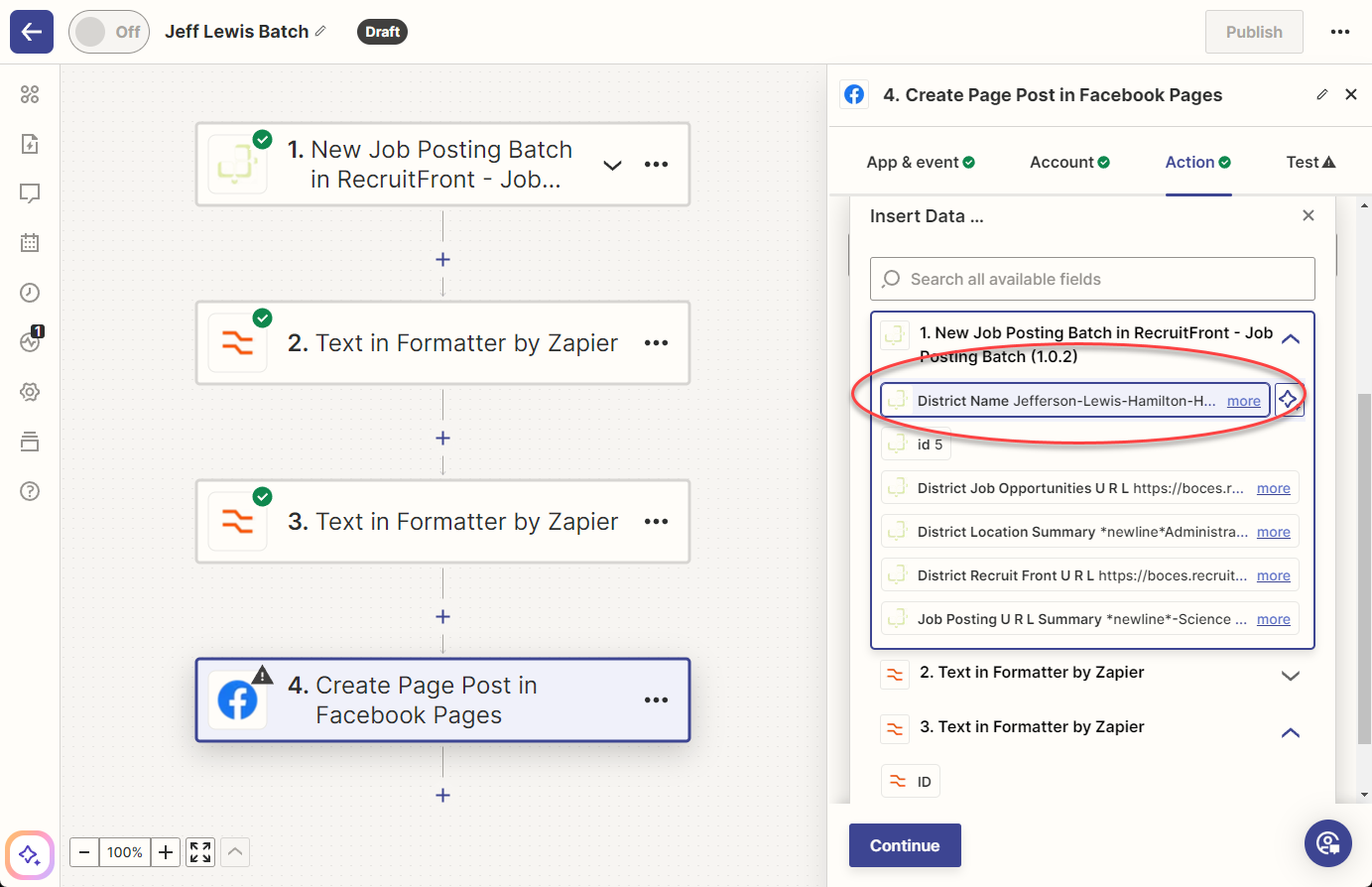The height and width of the screenshot is (887, 1372).
Task: Zoom in with the plus button
Action: coord(166,852)
